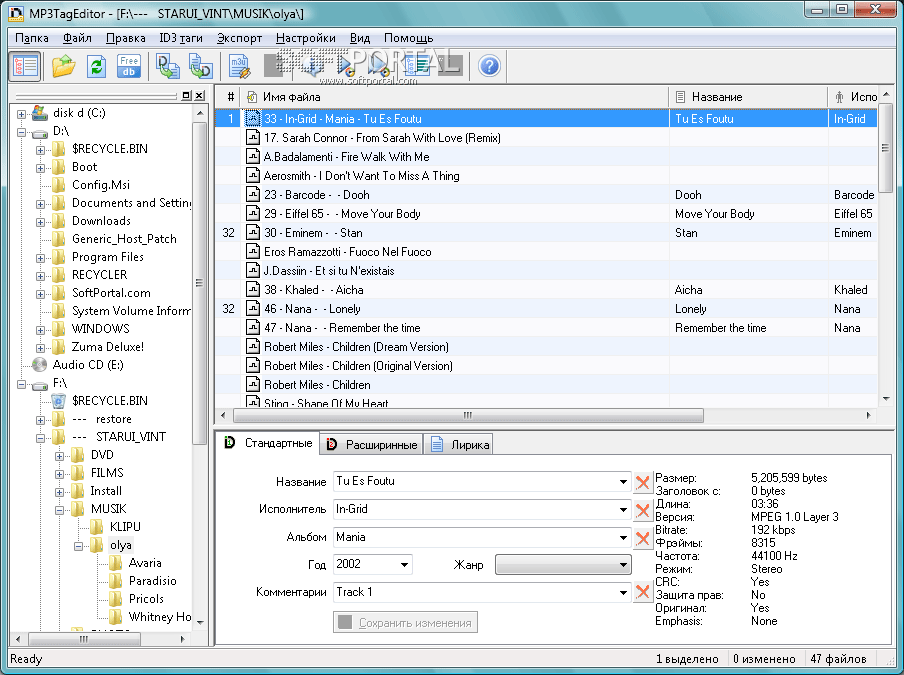The width and height of the screenshot is (904, 675).
Task: Click the Сохранить изменения button
Action: coord(405,623)
